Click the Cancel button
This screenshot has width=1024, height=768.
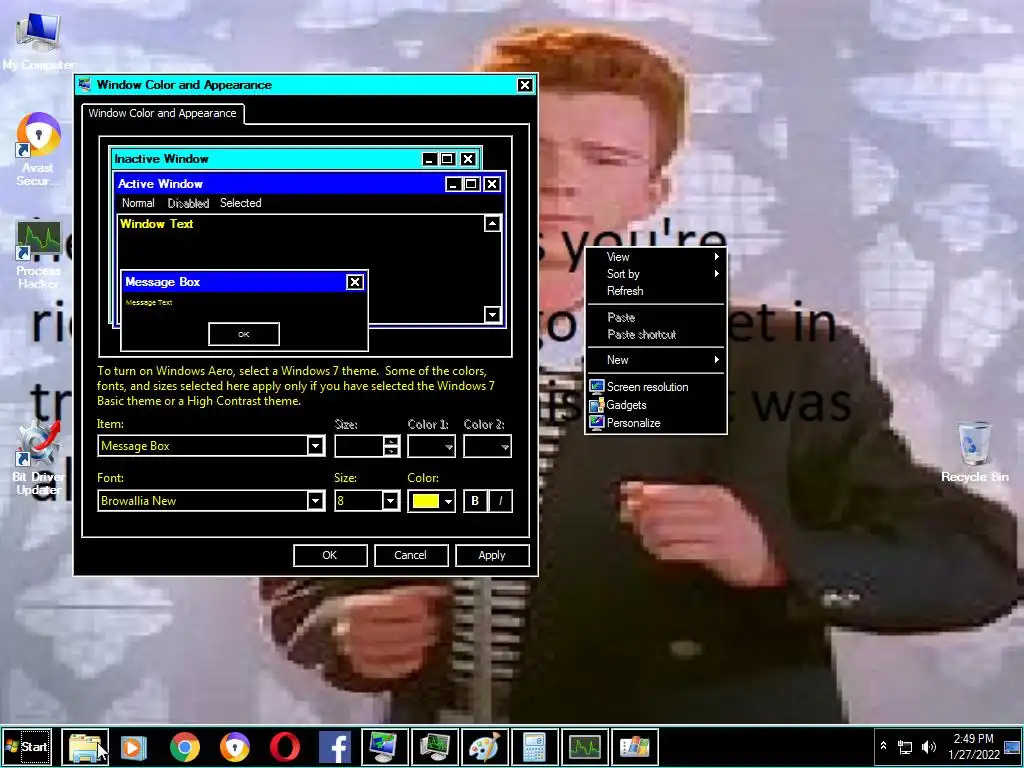click(411, 555)
